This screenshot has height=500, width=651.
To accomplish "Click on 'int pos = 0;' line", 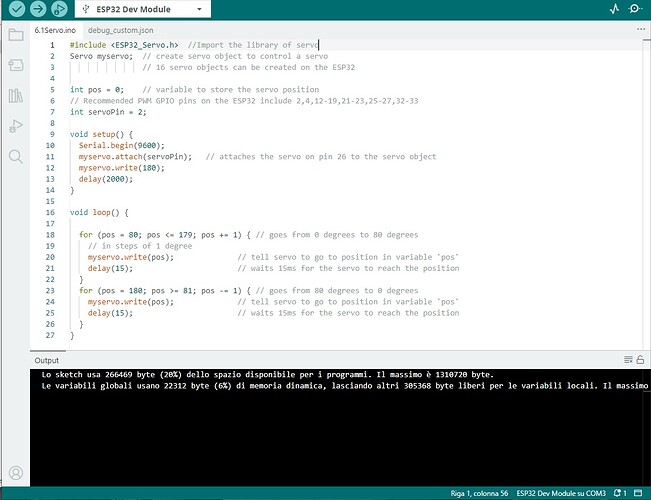I will point(97,89).
